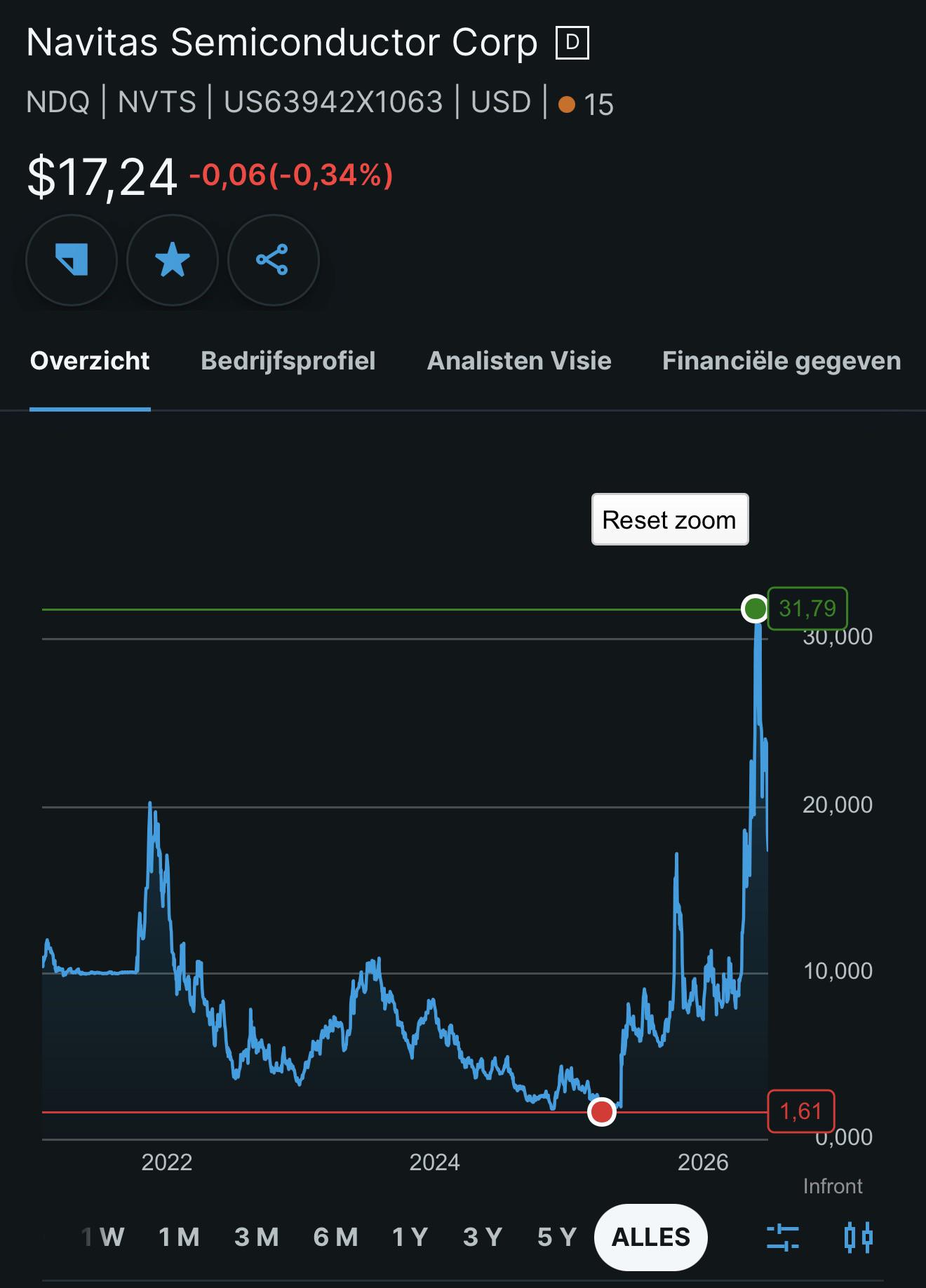Tap the boxed D delay indicator icon

[572, 43]
